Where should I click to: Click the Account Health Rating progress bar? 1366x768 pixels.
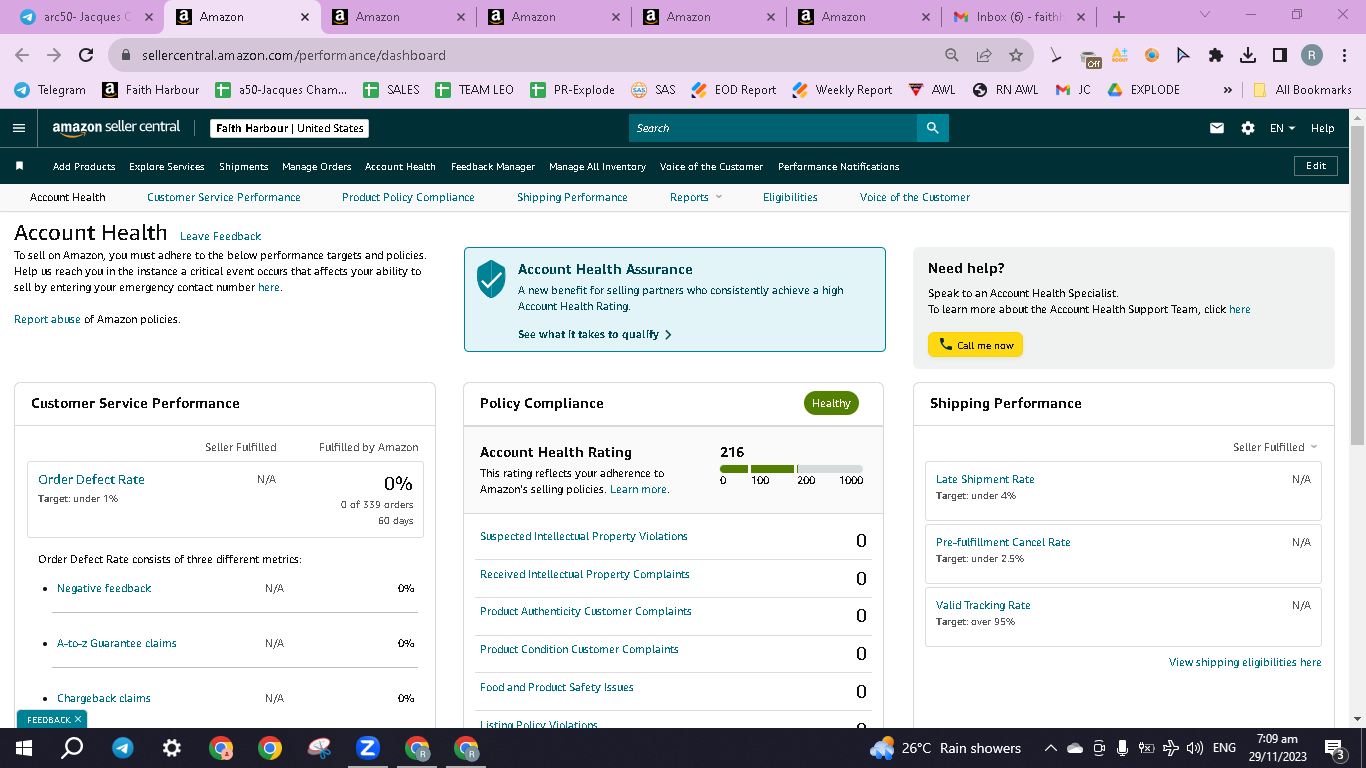(791, 468)
